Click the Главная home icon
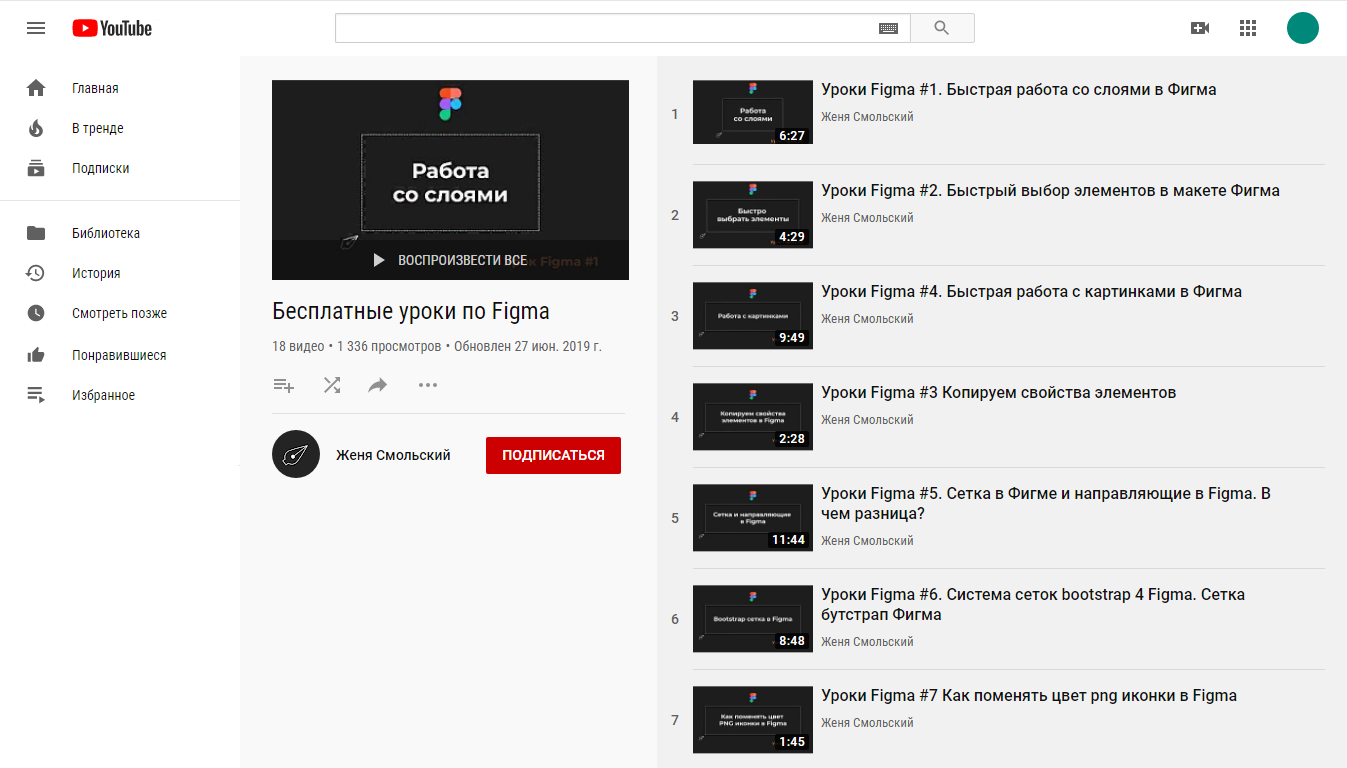 tap(36, 88)
